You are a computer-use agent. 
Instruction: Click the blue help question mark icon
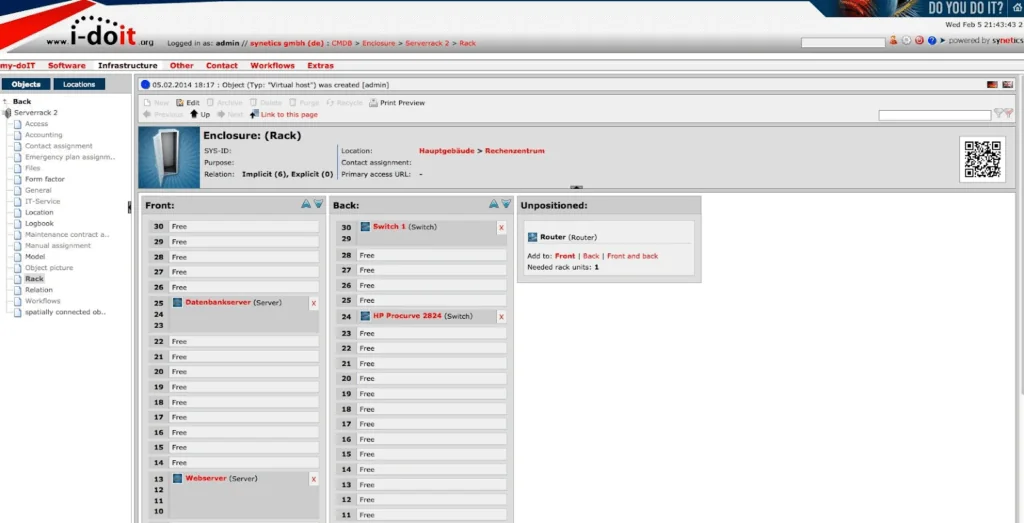[932, 41]
